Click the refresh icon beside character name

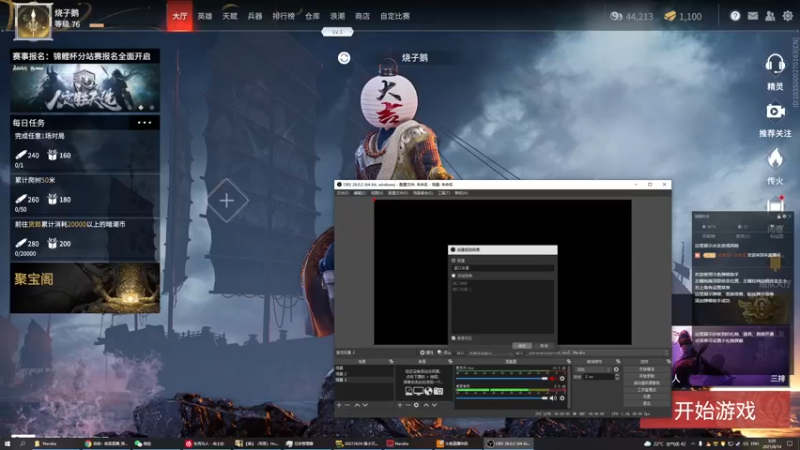(344, 58)
